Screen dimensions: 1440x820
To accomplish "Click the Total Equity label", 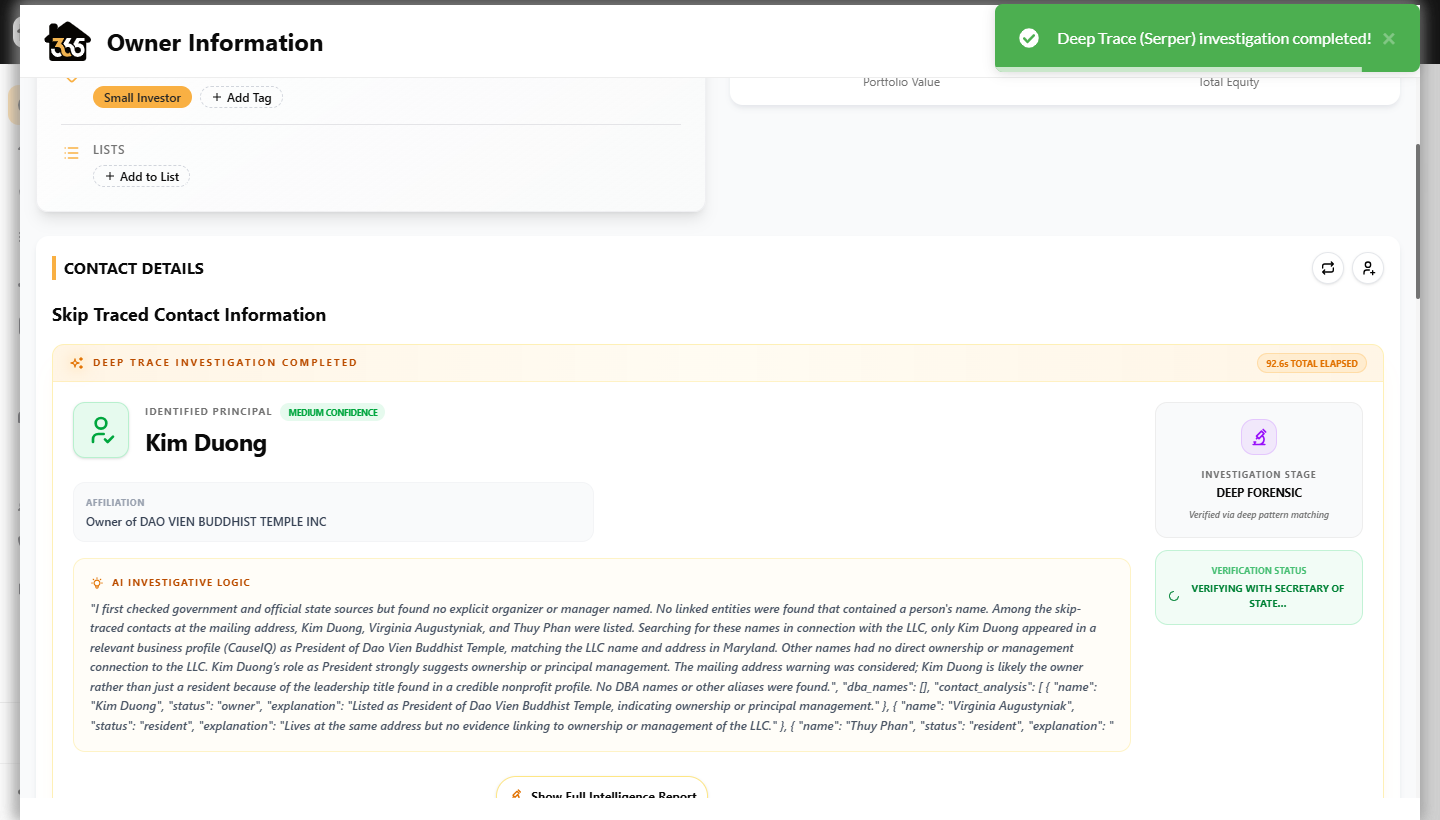I will click(1228, 82).
